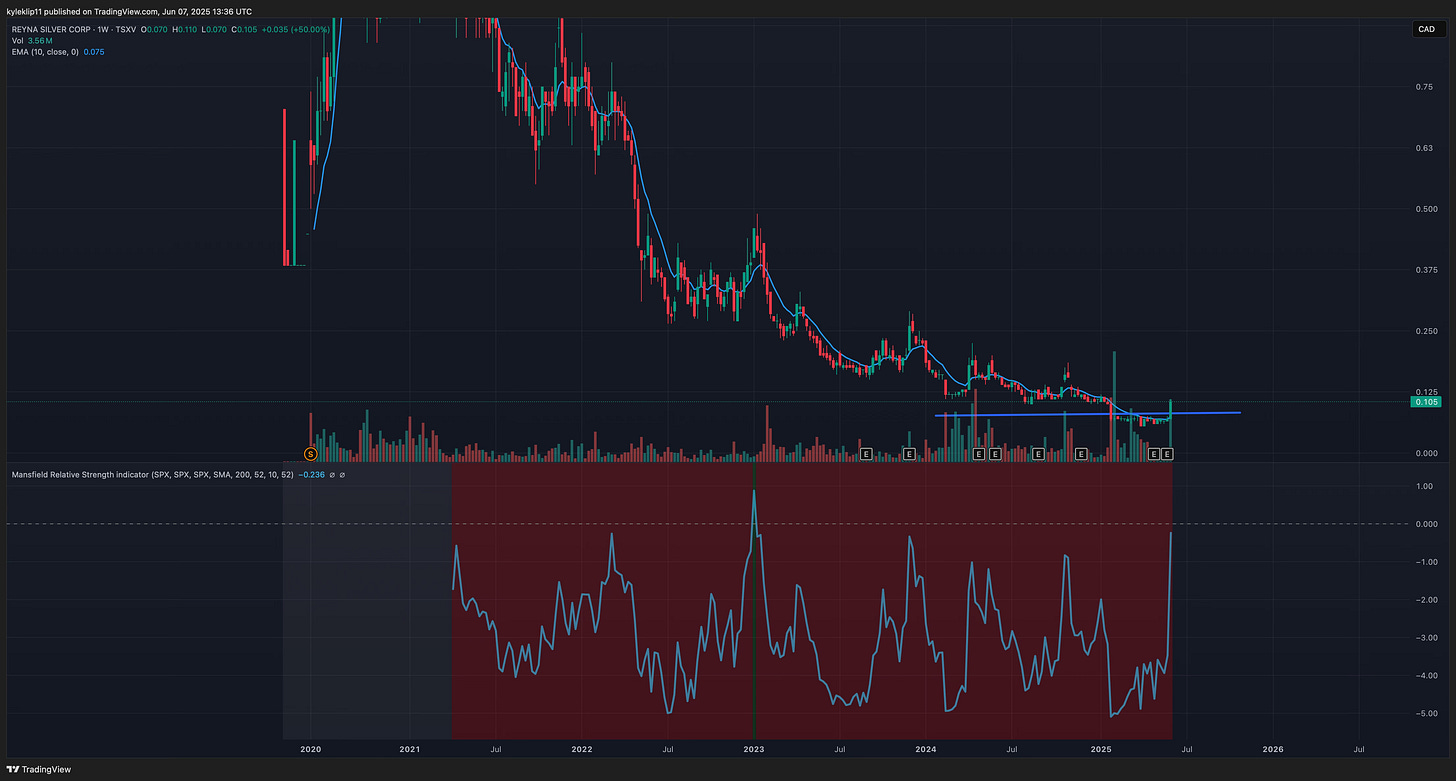This screenshot has height=781, width=1456.
Task: Click the earliest E earnings marker
Action: (866, 454)
